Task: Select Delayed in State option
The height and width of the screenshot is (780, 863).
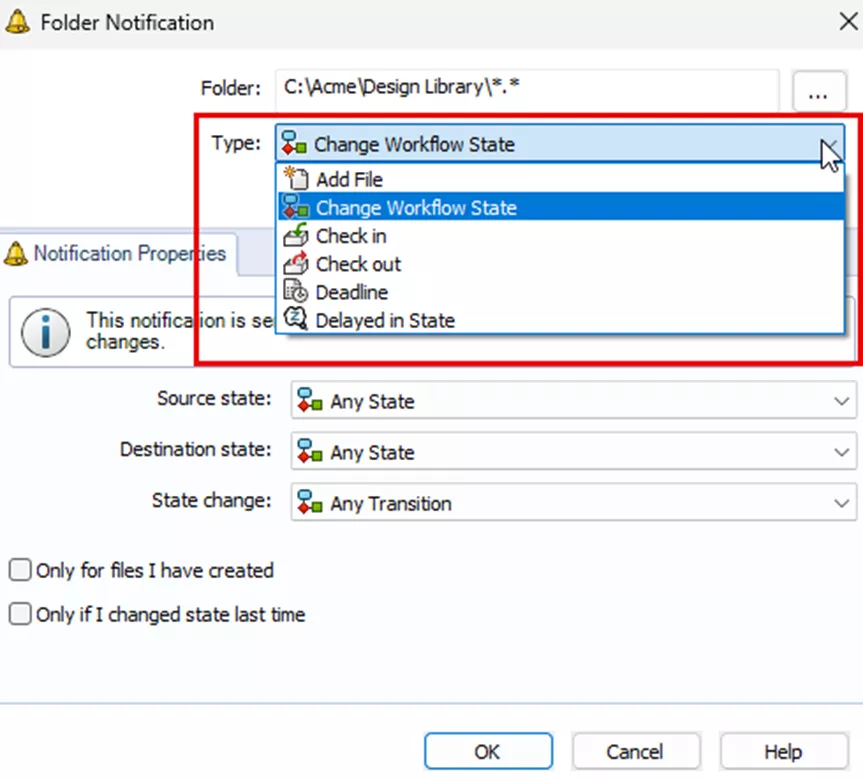Action: click(560, 320)
